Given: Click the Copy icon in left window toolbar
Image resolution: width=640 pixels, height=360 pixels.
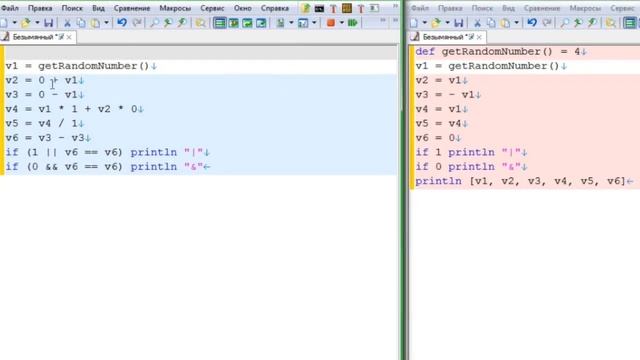Looking at the screenshot, I should (81, 23).
